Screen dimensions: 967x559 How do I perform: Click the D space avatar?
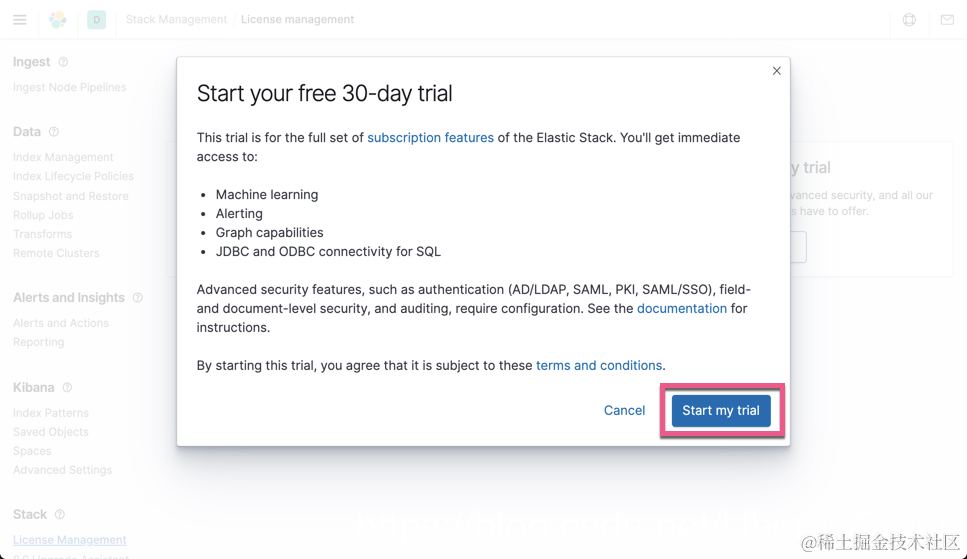pyautogui.click(x=97, y=19)
